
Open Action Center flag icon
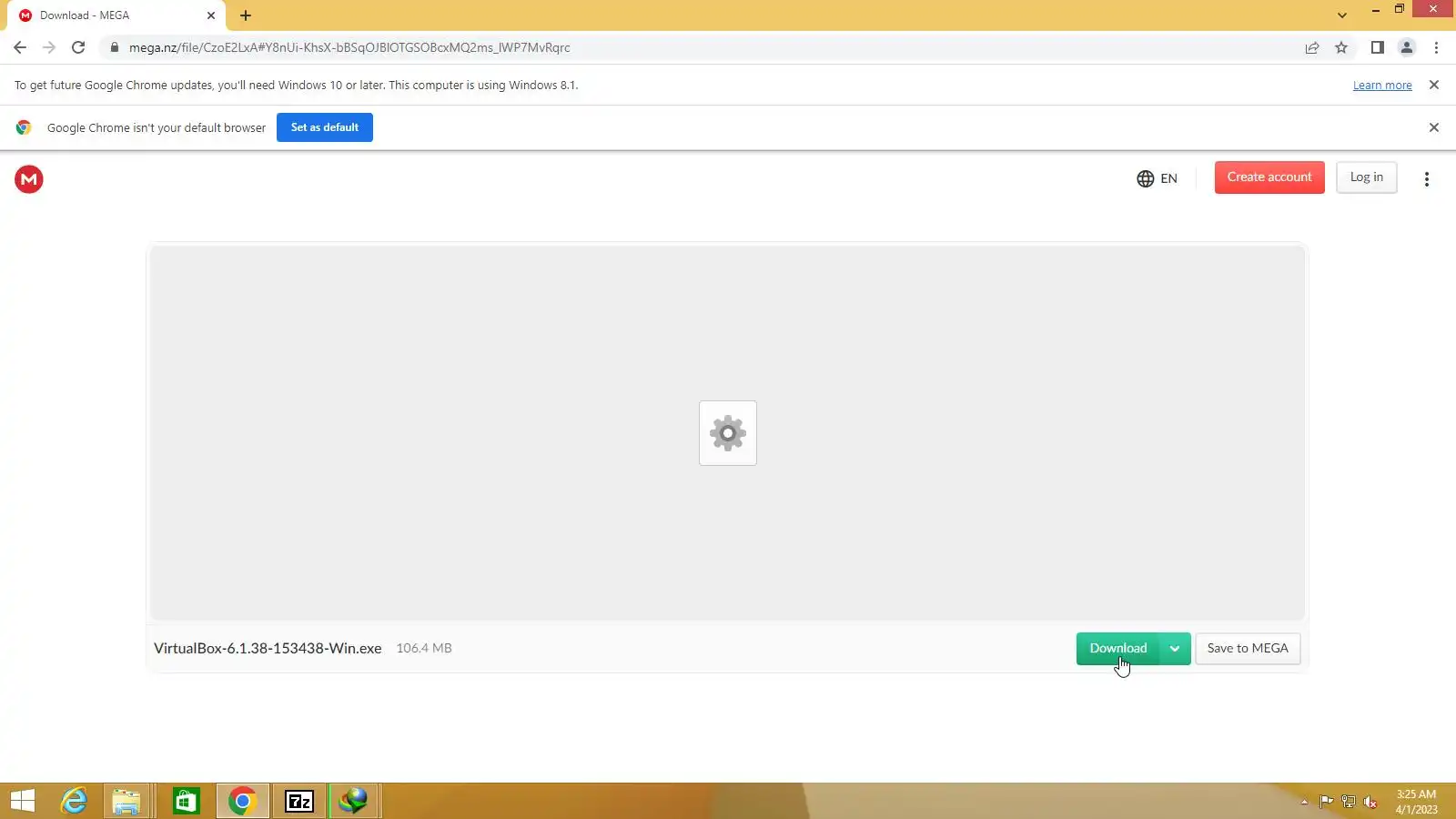click(x=1326, y=802)
